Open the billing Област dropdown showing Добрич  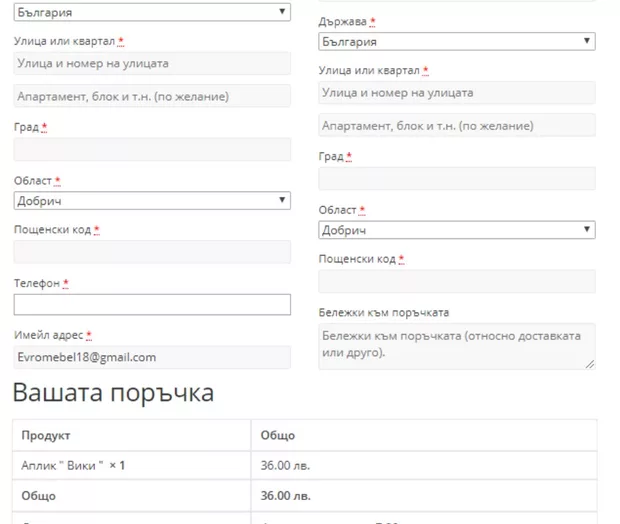click(151, 201)
